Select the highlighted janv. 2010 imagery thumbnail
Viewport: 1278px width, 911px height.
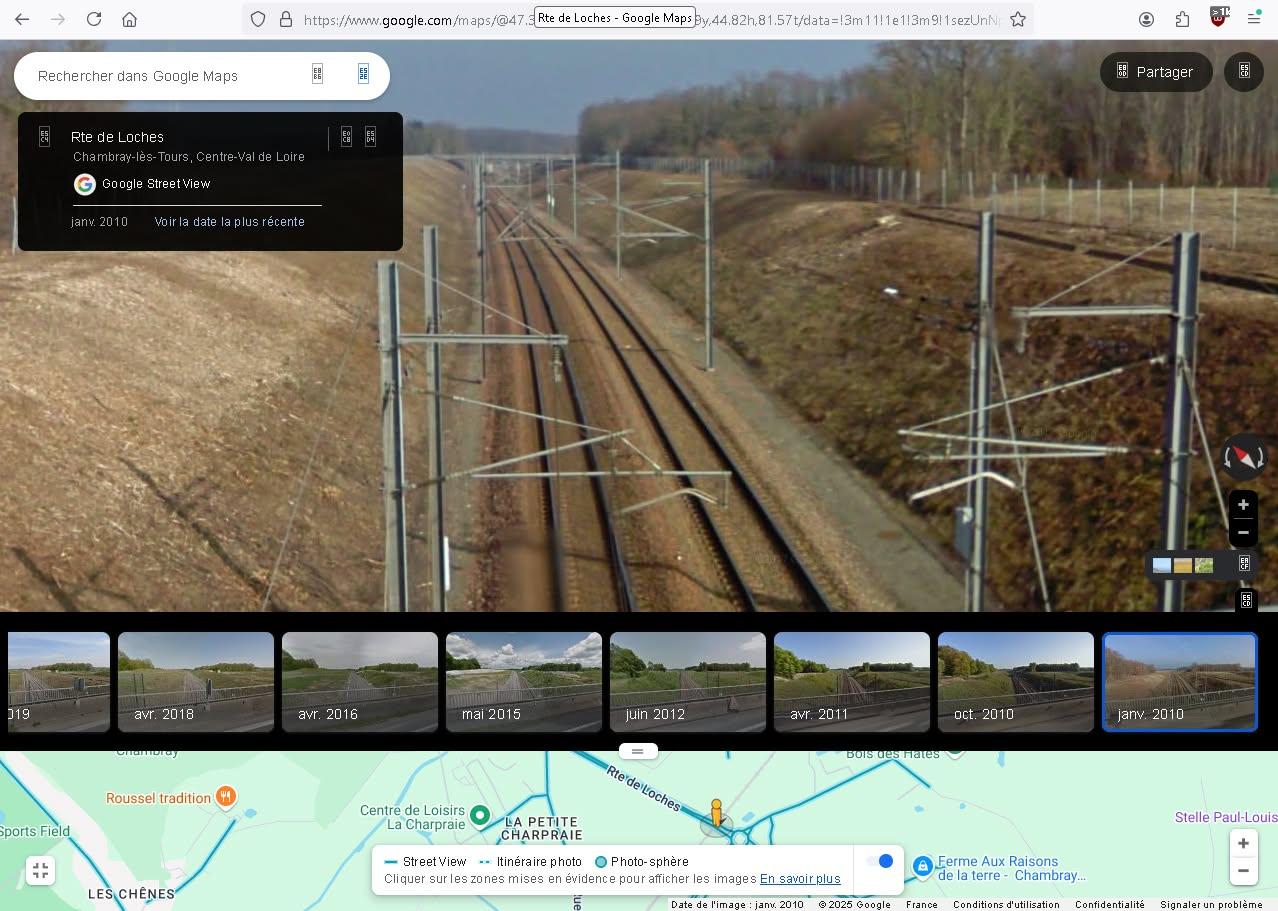[1180, 682]
